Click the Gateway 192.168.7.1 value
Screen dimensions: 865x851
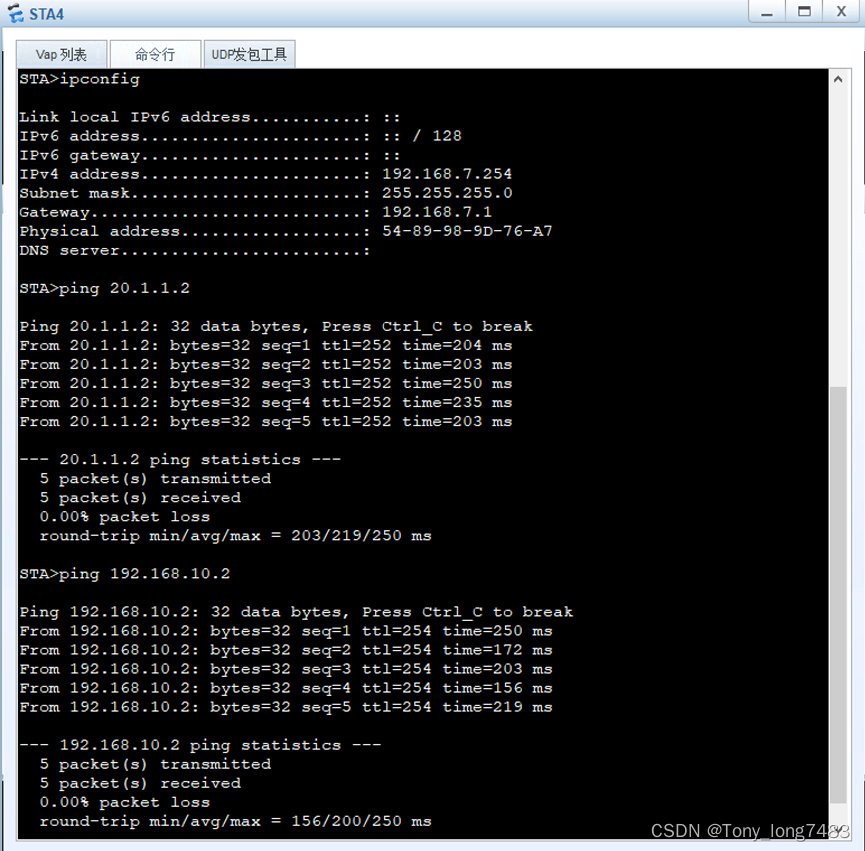pos(437,212)
